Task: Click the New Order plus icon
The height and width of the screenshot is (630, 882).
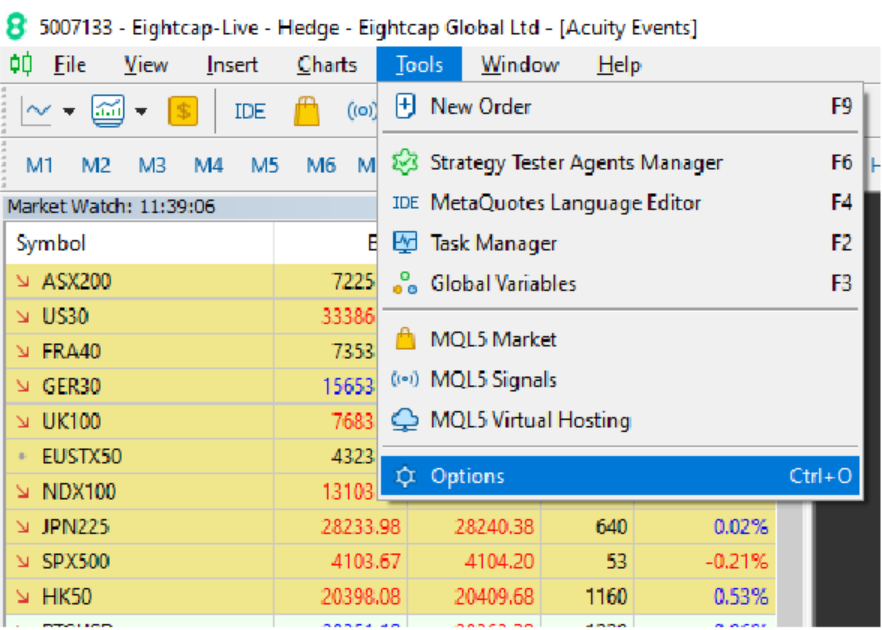Action: tap(405, 106)
